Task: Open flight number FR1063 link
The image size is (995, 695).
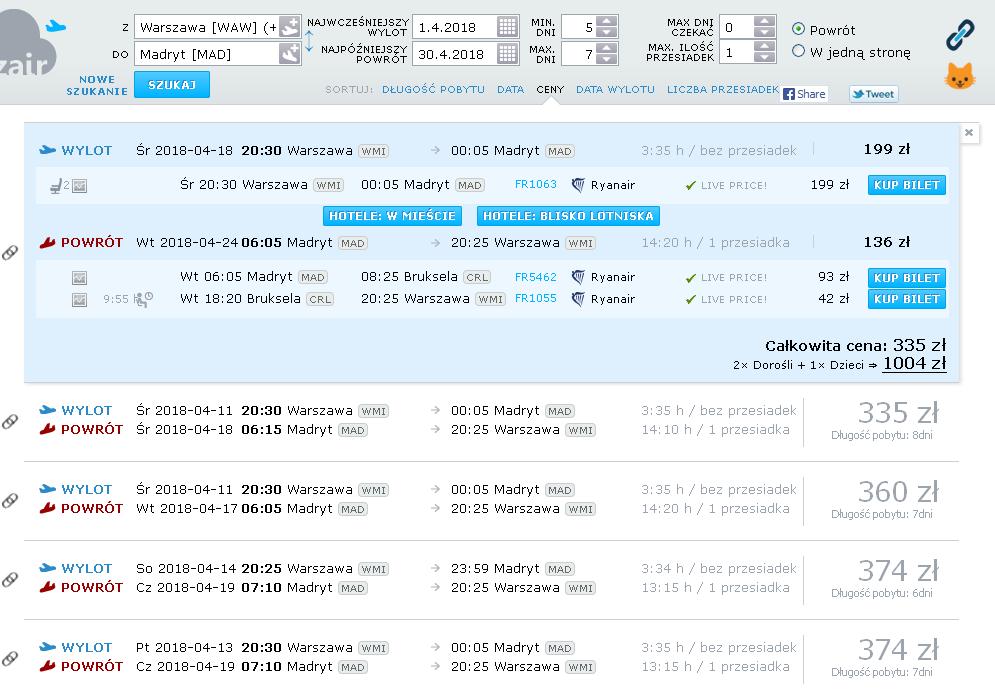Action: 536,184
